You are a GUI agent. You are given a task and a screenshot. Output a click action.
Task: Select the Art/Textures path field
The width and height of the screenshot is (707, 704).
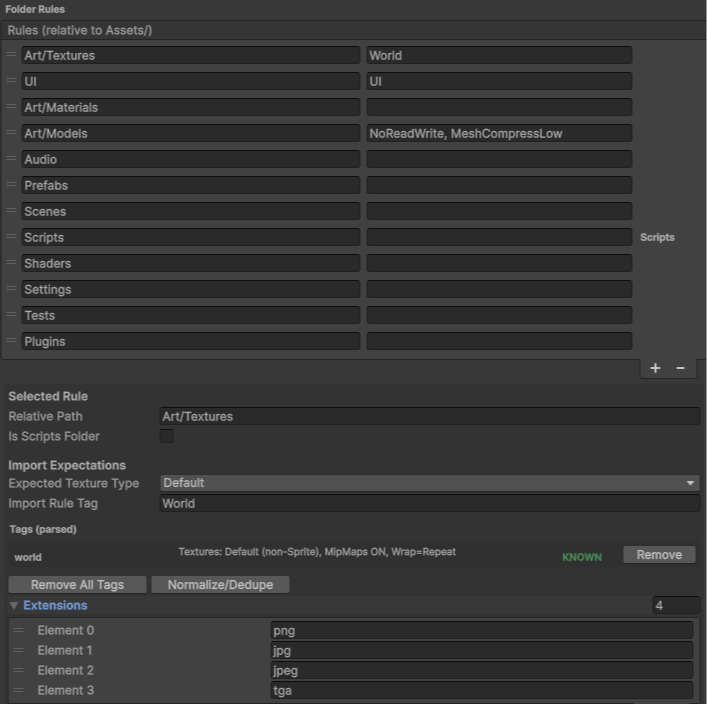click(x=191, y=55)
